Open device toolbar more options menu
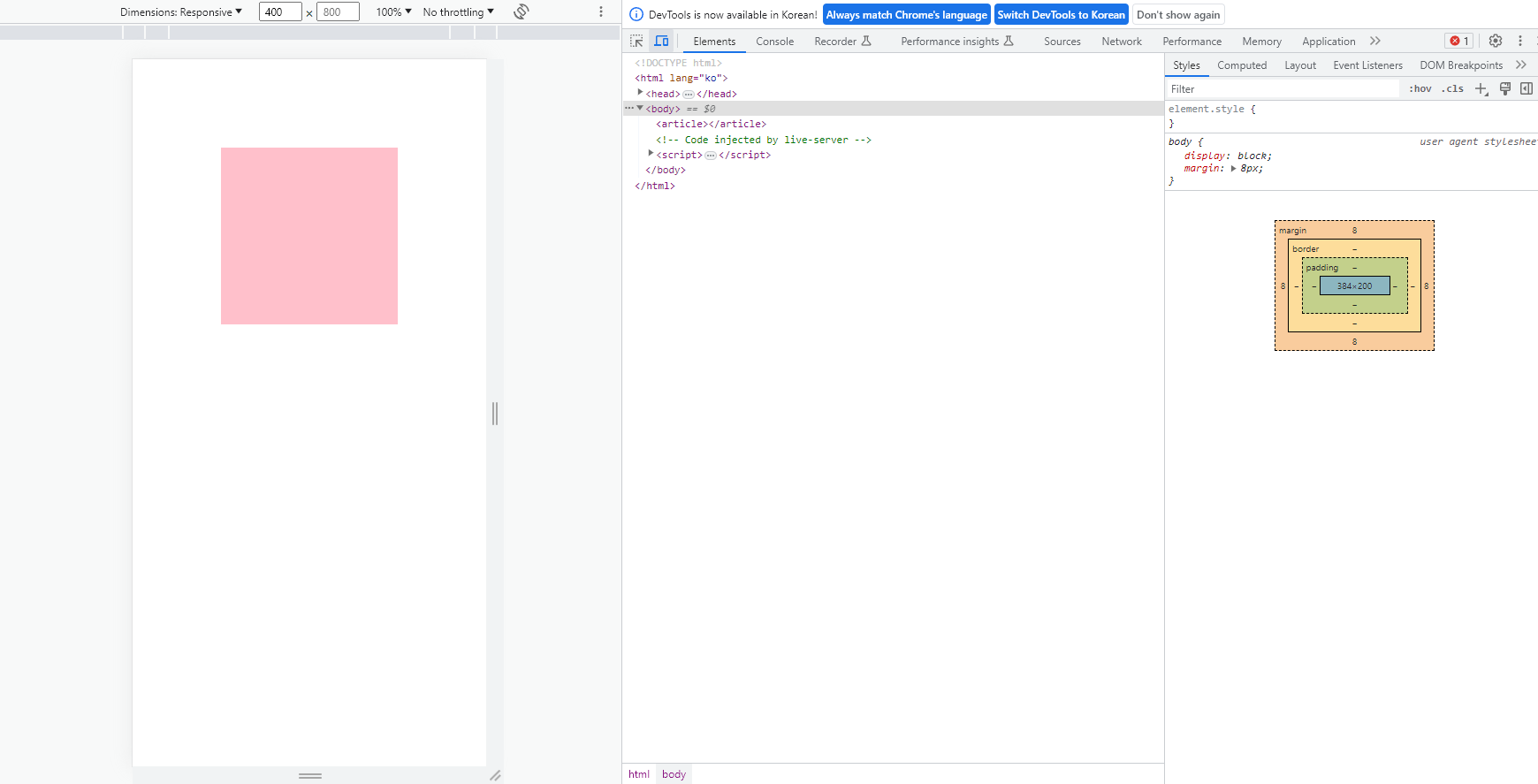 601,11
